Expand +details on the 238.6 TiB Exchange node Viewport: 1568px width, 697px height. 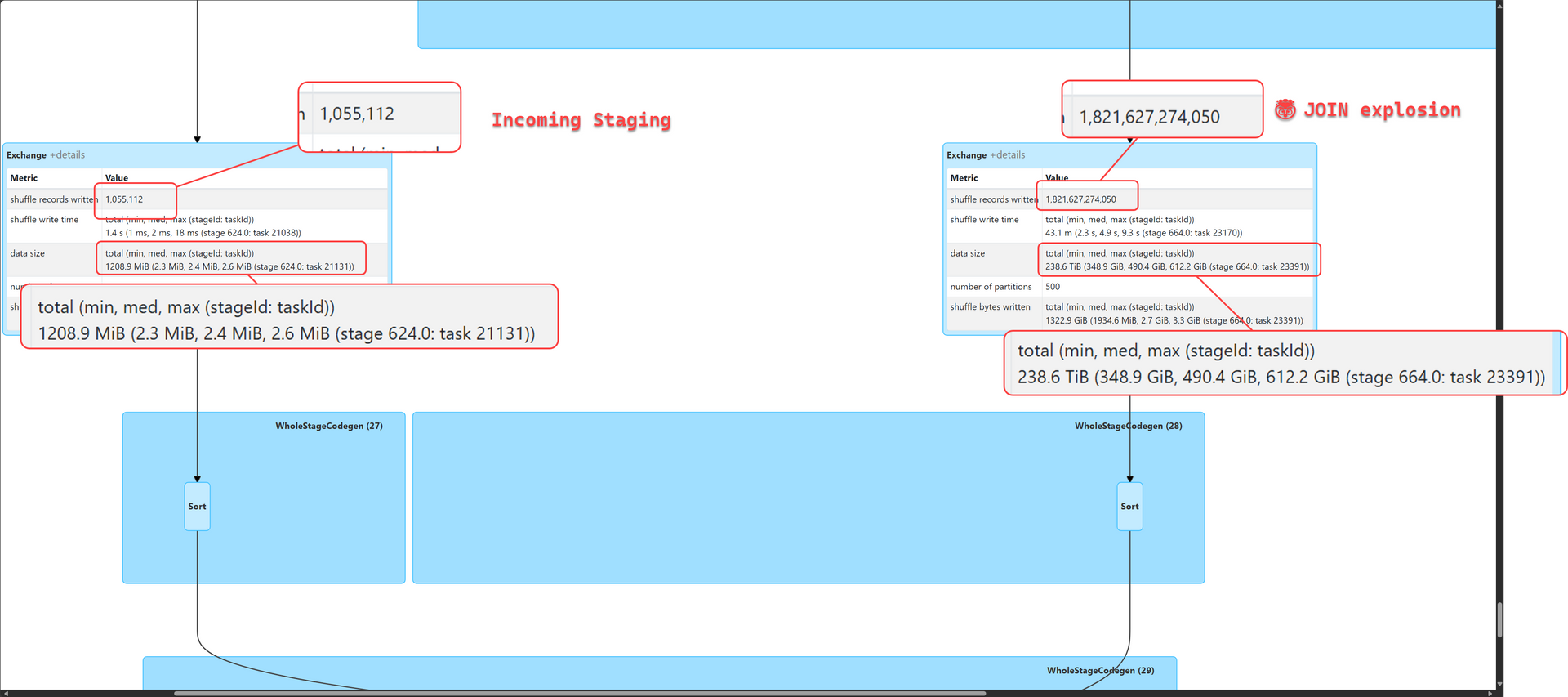point(1008,155)
